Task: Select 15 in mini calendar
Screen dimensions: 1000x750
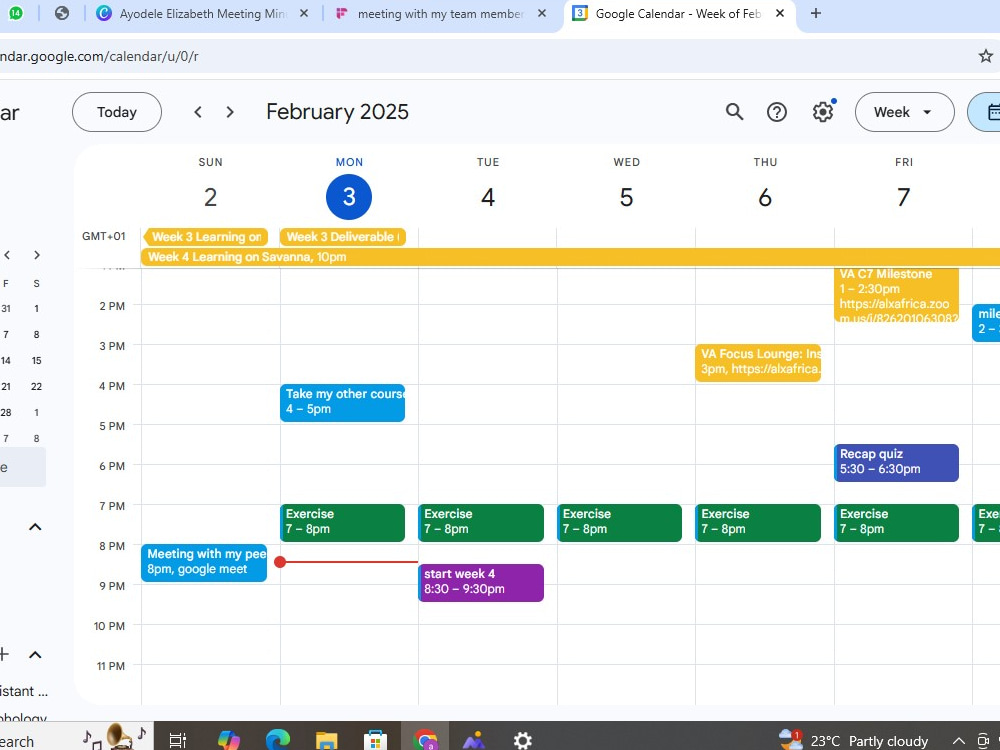Action: click(36, 360)
